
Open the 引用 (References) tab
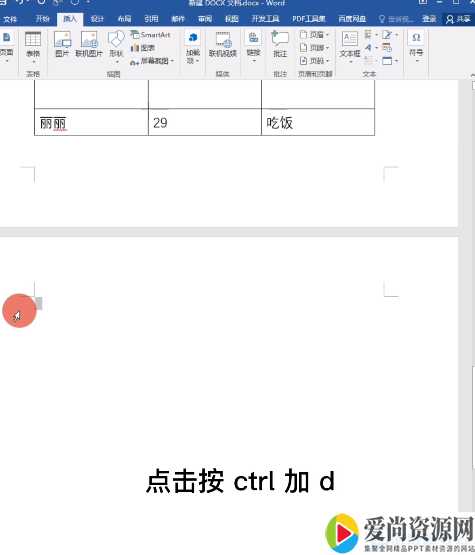click(151, 19)
